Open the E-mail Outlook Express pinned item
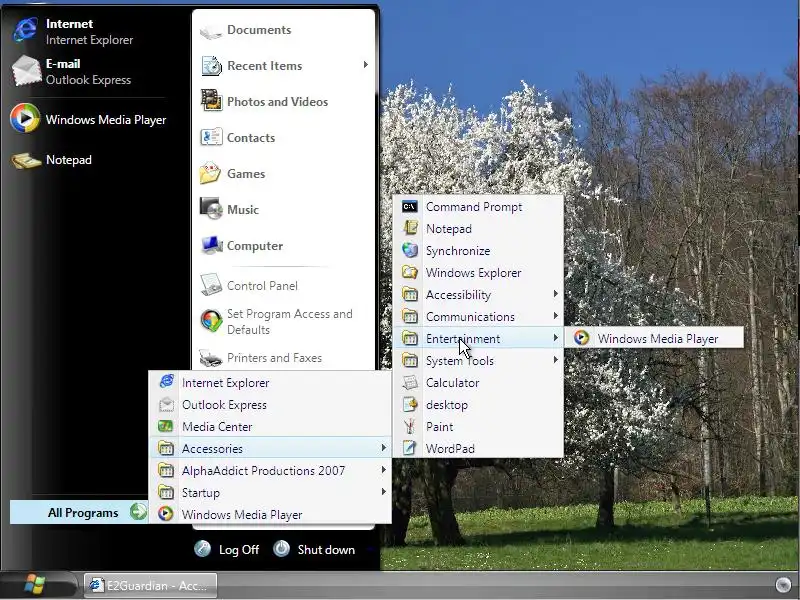The width and height of the screenshot is (800, 600). pyautogui.click(x=72, y=71)
